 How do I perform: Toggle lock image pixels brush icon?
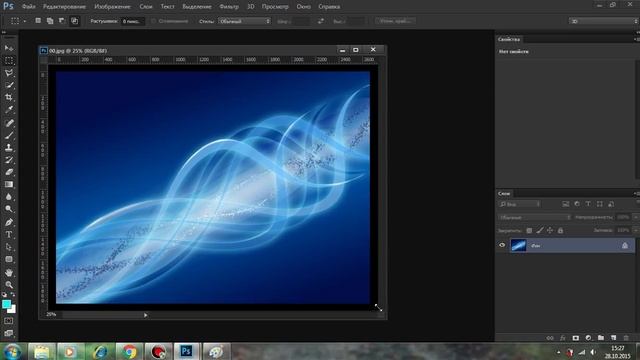[x=540, y=231]
